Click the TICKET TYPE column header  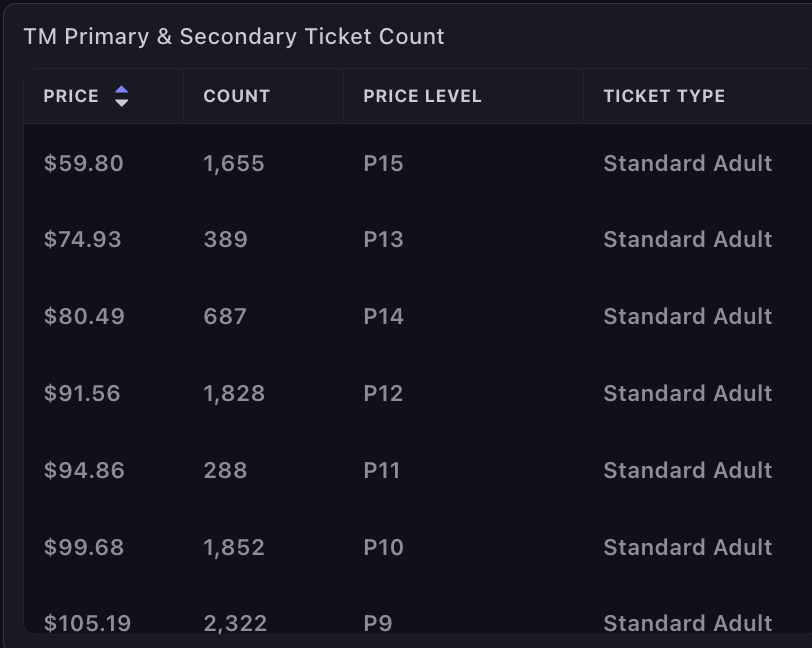point(664,96)
